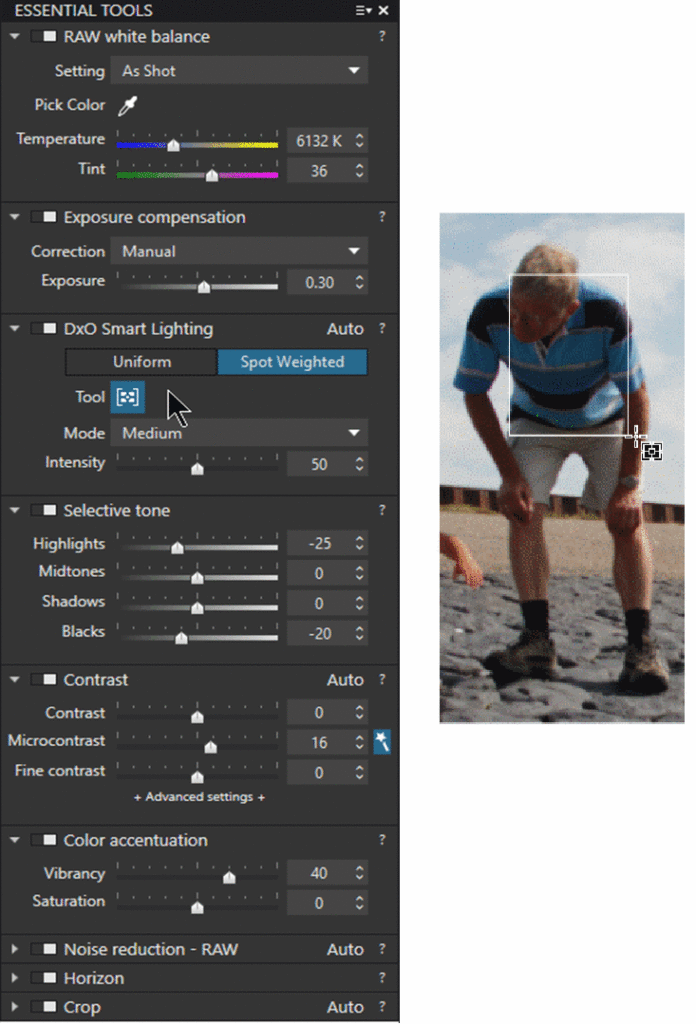Click Auto for the Contrast panel
Screen dimensions: 696x1024
tap(345, 680)
